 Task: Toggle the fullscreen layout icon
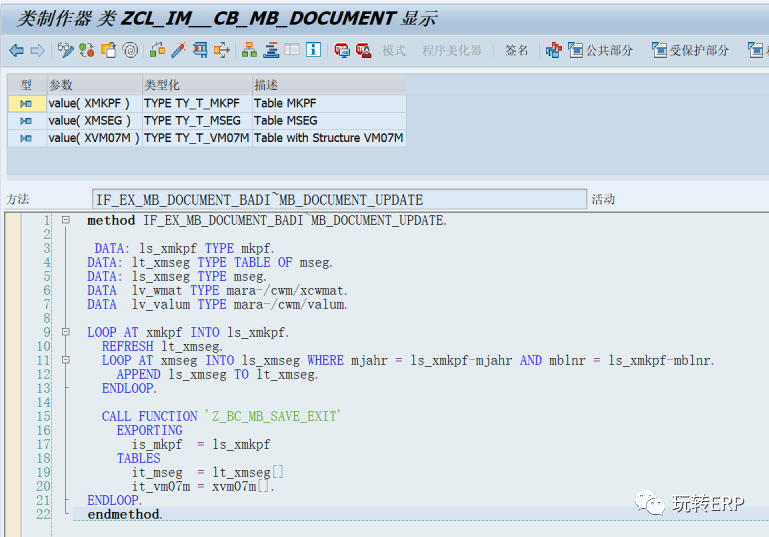click(x=292, y=50)
